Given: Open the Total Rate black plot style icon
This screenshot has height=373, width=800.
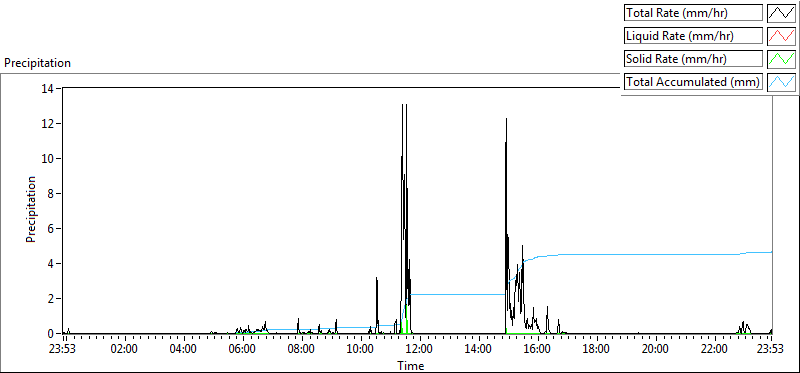Looking at the screenshot, I should (782, 13).
